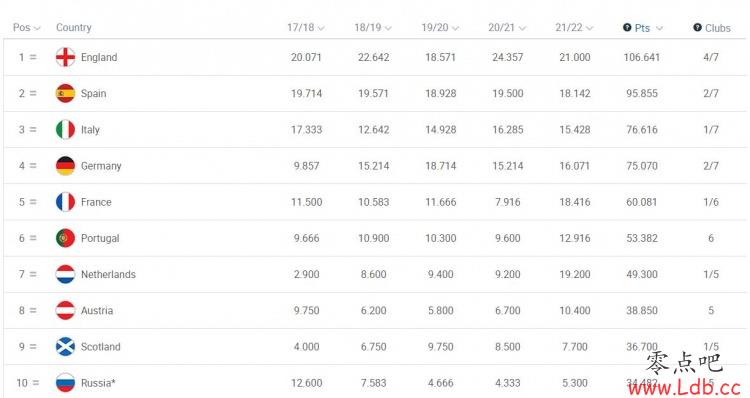The height and width of the screenshot is (398, 750).
Task: Click the Germany flag icon
Action: click(65, 166)
